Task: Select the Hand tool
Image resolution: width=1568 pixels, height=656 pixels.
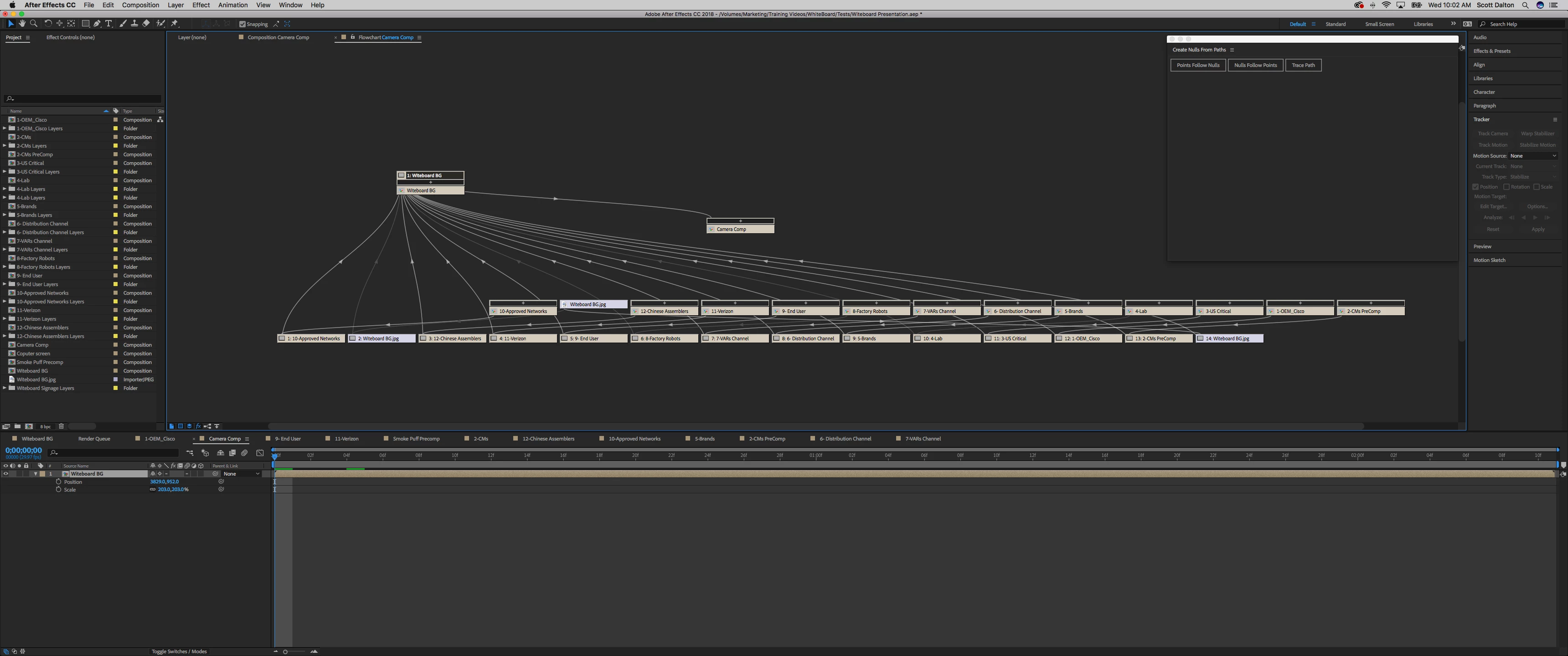Action: tap(22, 24)
